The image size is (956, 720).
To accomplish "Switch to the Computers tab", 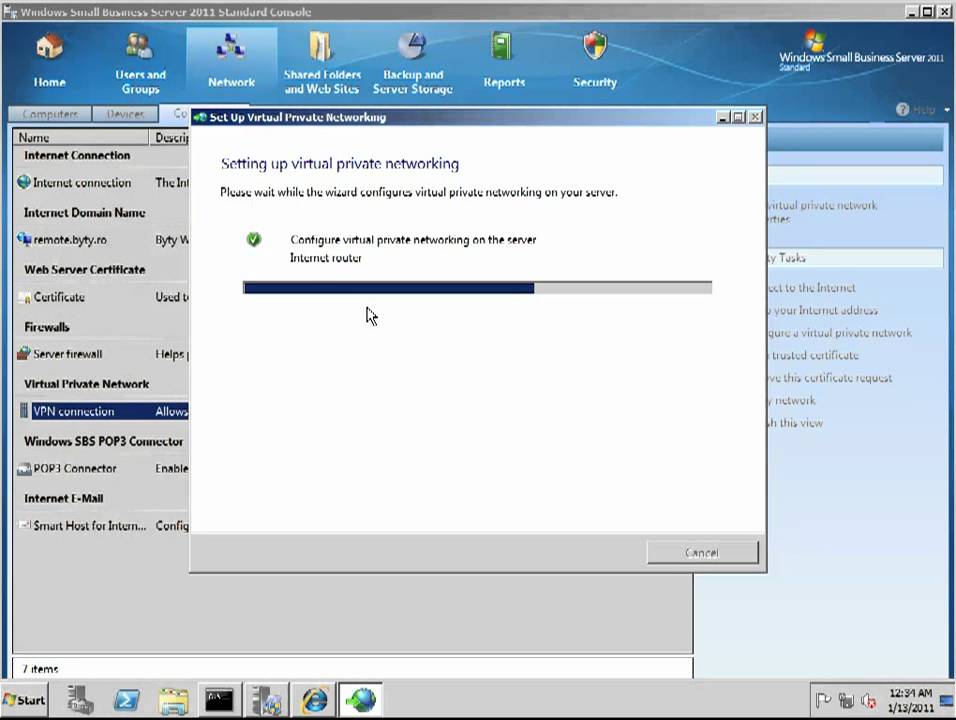I will (50, 114).
